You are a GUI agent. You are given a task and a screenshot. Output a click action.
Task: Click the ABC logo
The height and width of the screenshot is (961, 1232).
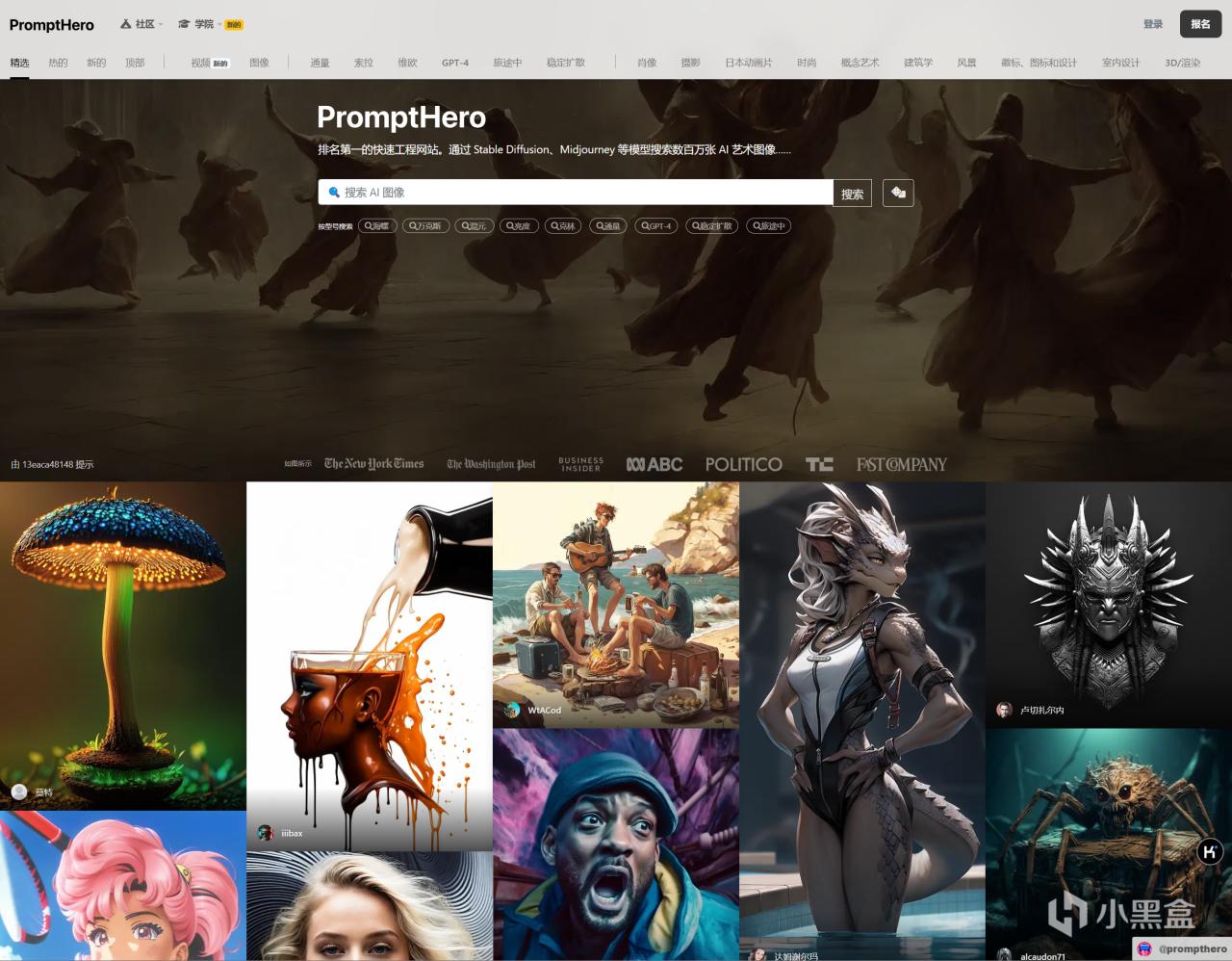point(654,464)
